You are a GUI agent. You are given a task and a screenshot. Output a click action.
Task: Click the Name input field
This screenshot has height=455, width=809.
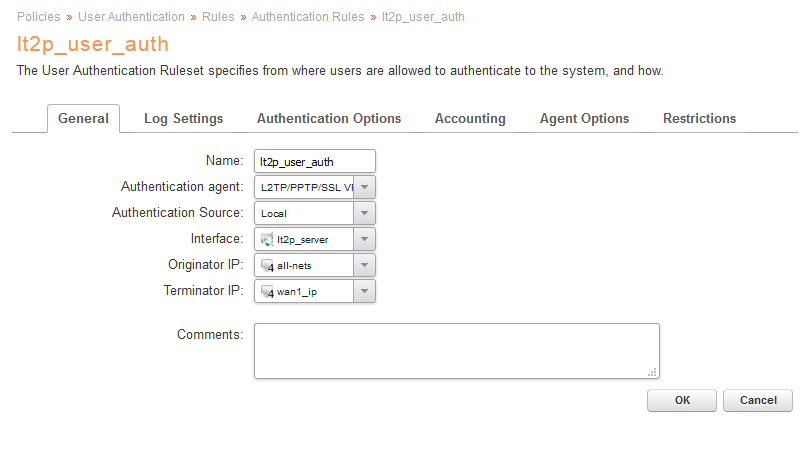314,161
